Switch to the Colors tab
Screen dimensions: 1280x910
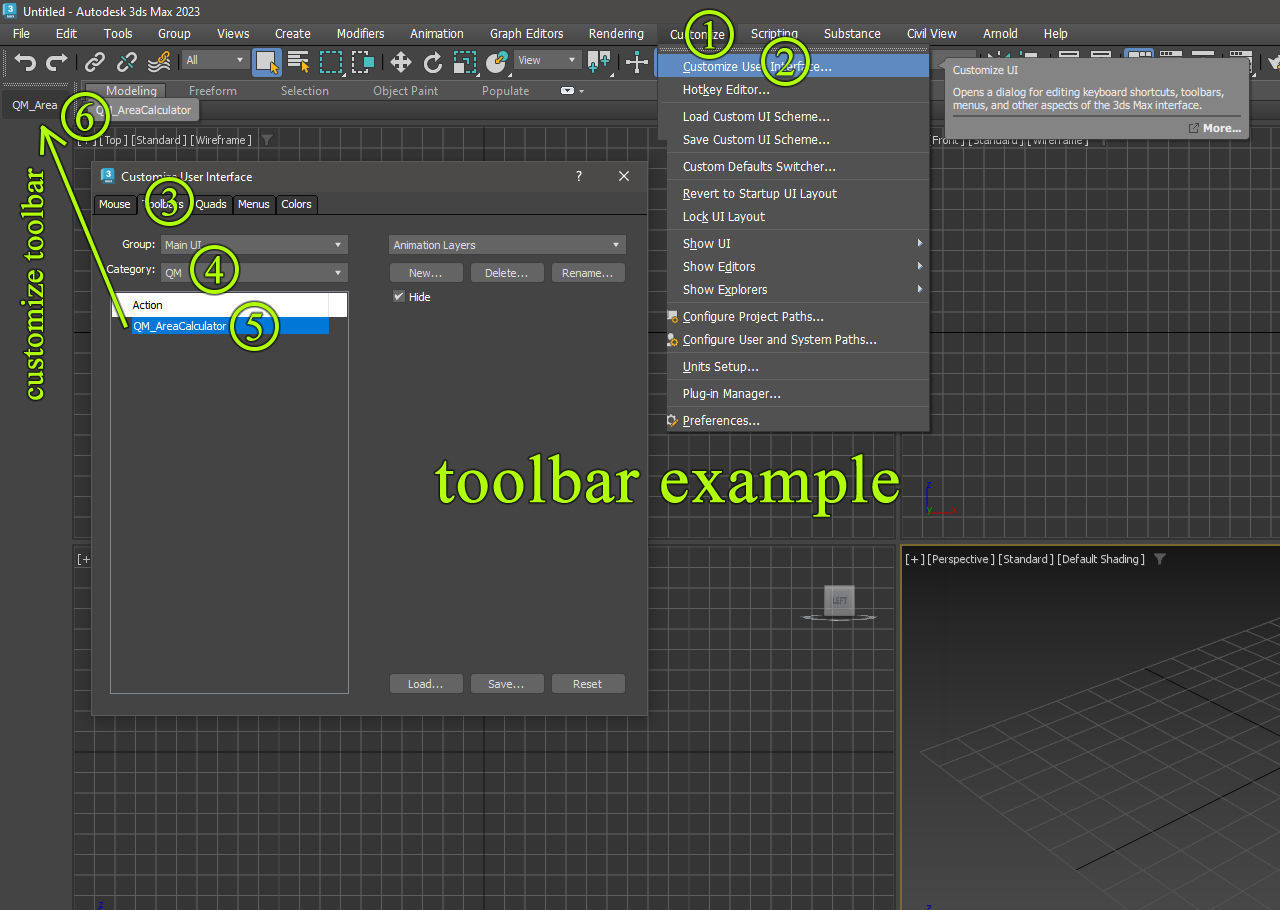296,204
